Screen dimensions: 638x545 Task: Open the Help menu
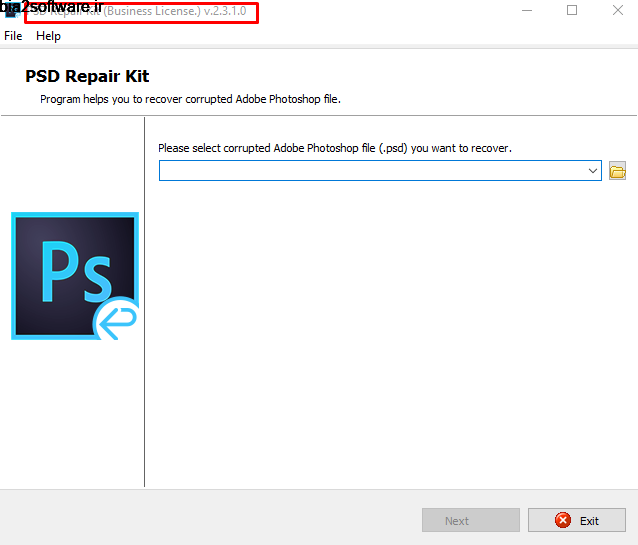[x=48, y=36]
